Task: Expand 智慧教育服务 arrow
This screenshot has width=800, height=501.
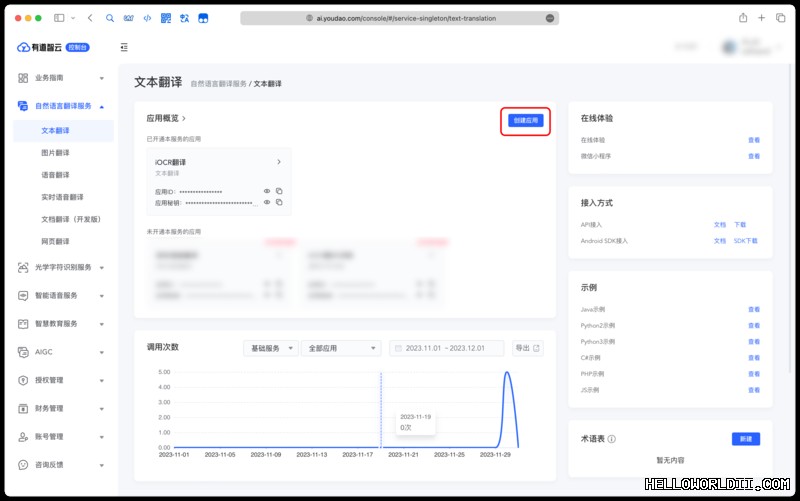Action: [102, 324]
